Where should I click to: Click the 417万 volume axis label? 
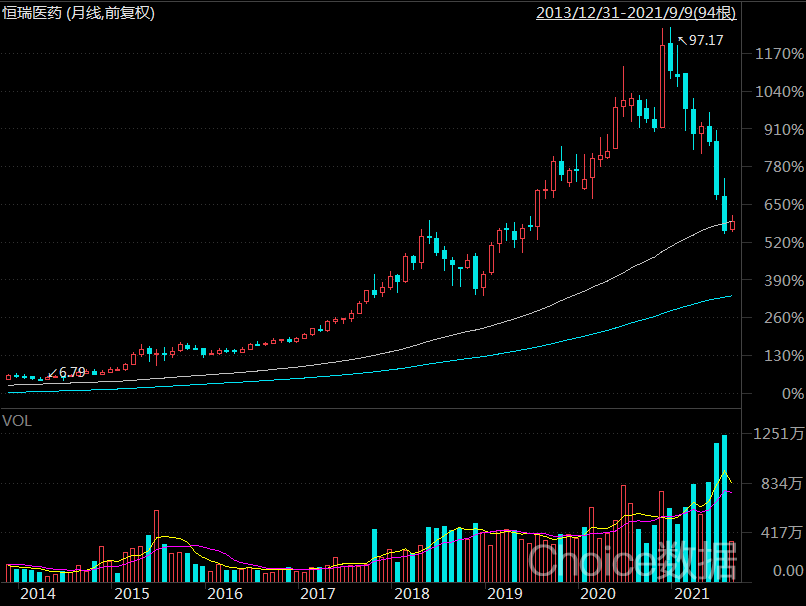tap(782, 532)
